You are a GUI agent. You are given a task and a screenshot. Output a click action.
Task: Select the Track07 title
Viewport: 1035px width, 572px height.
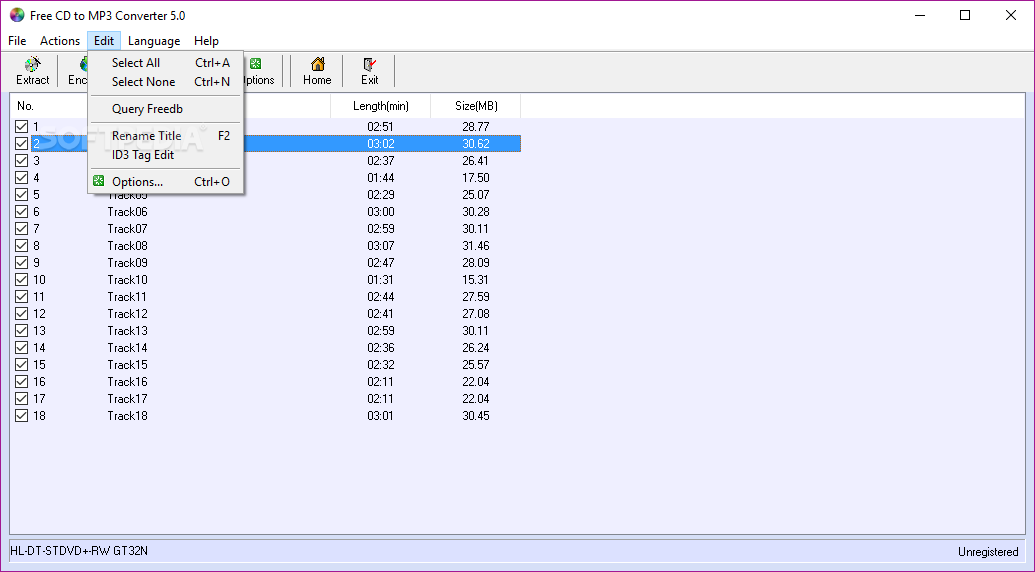pos(127,228)
